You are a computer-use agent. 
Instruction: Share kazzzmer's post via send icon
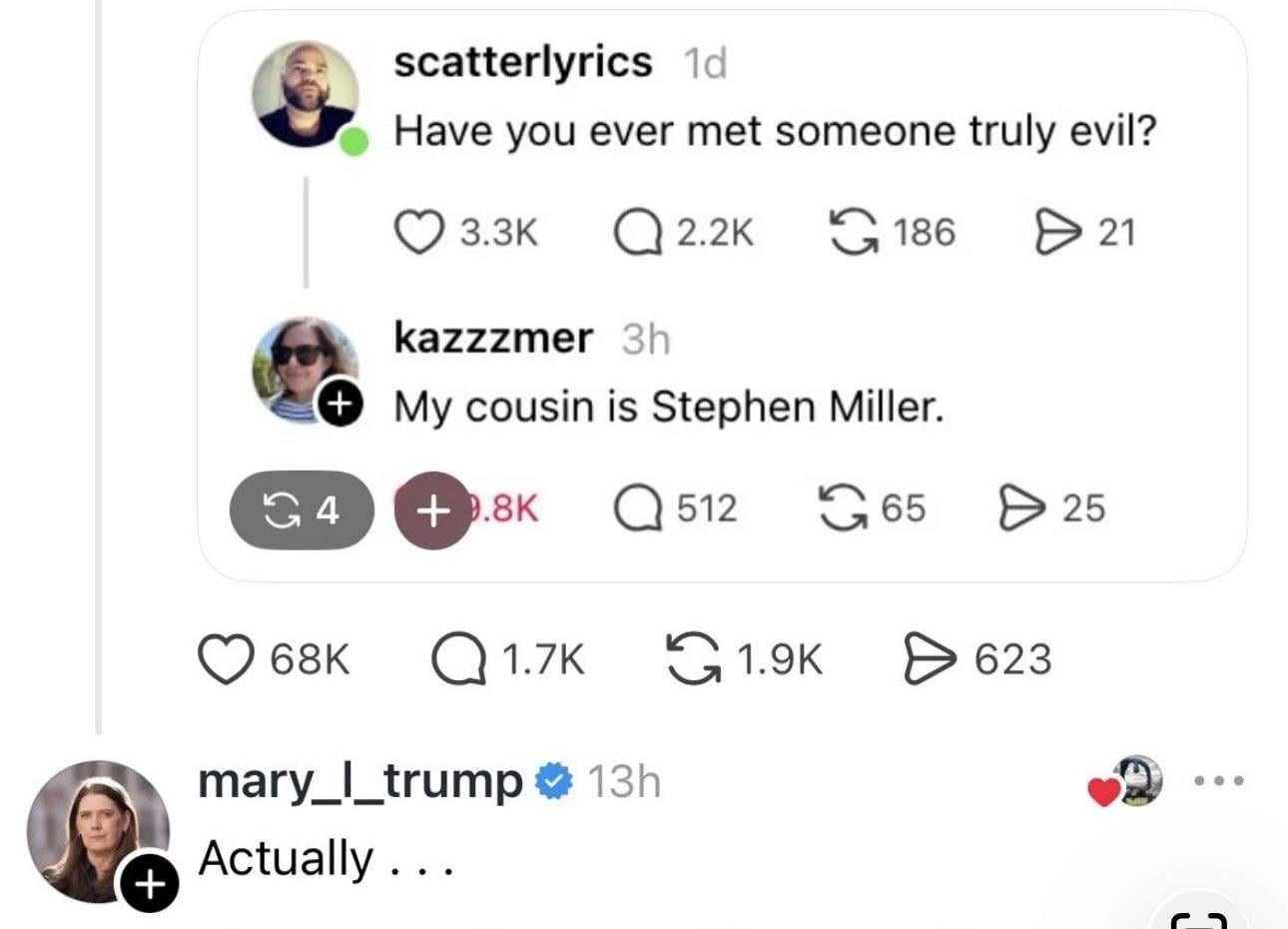click(1020, 508)
